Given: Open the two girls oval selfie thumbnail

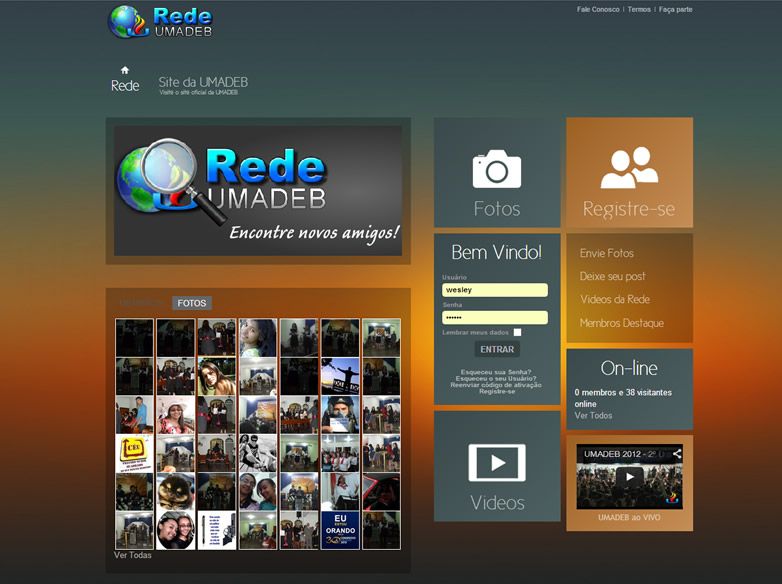Looking at the screenshot, I should [176, 531].
